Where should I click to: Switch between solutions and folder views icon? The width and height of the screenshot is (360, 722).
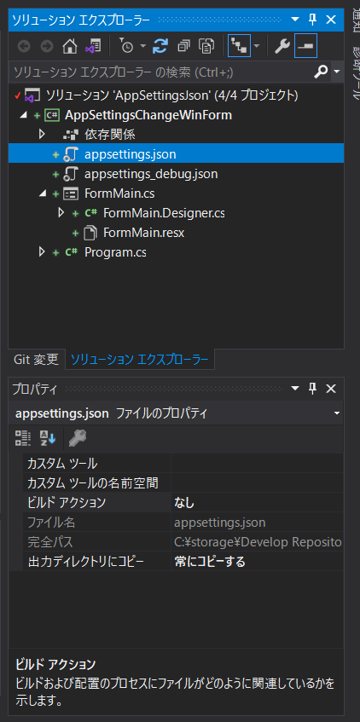point(93,46)
